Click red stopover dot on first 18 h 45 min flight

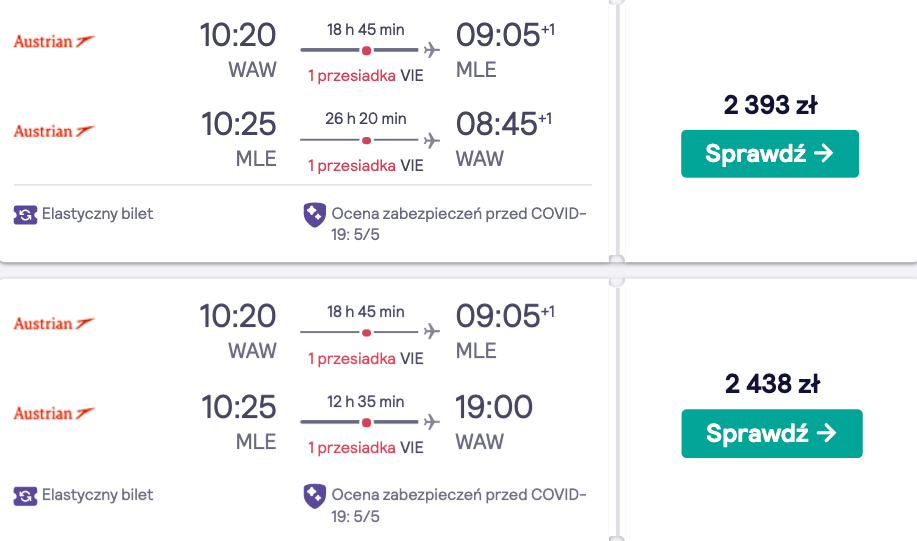click(x=366, y=51)
